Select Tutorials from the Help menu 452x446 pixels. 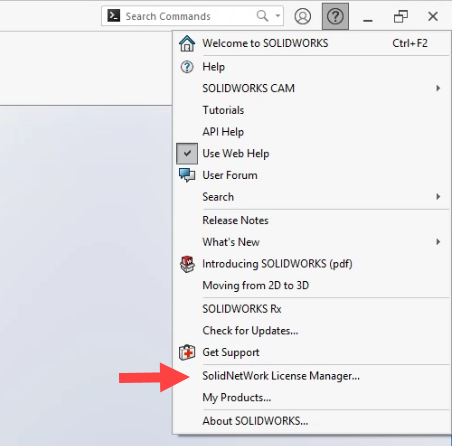(x=223, y=110)
